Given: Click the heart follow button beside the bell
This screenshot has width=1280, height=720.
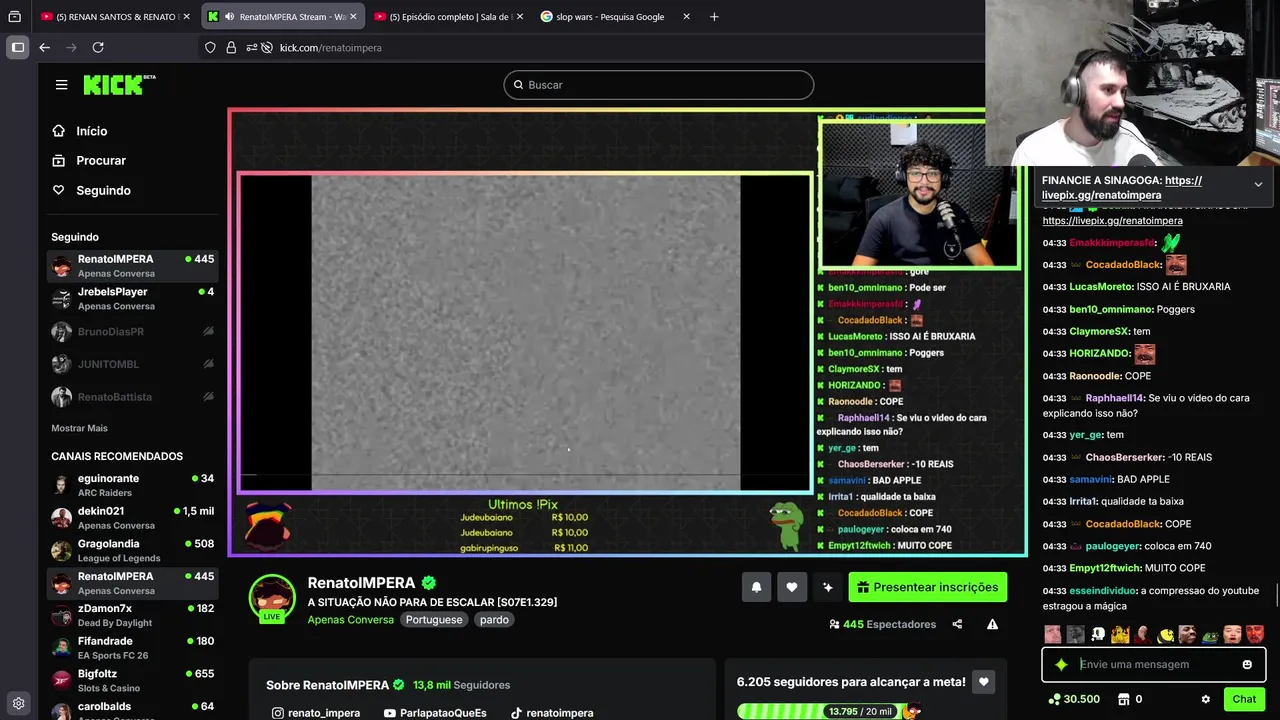Looking at the screenshot, I should click(x=791, y=587).
